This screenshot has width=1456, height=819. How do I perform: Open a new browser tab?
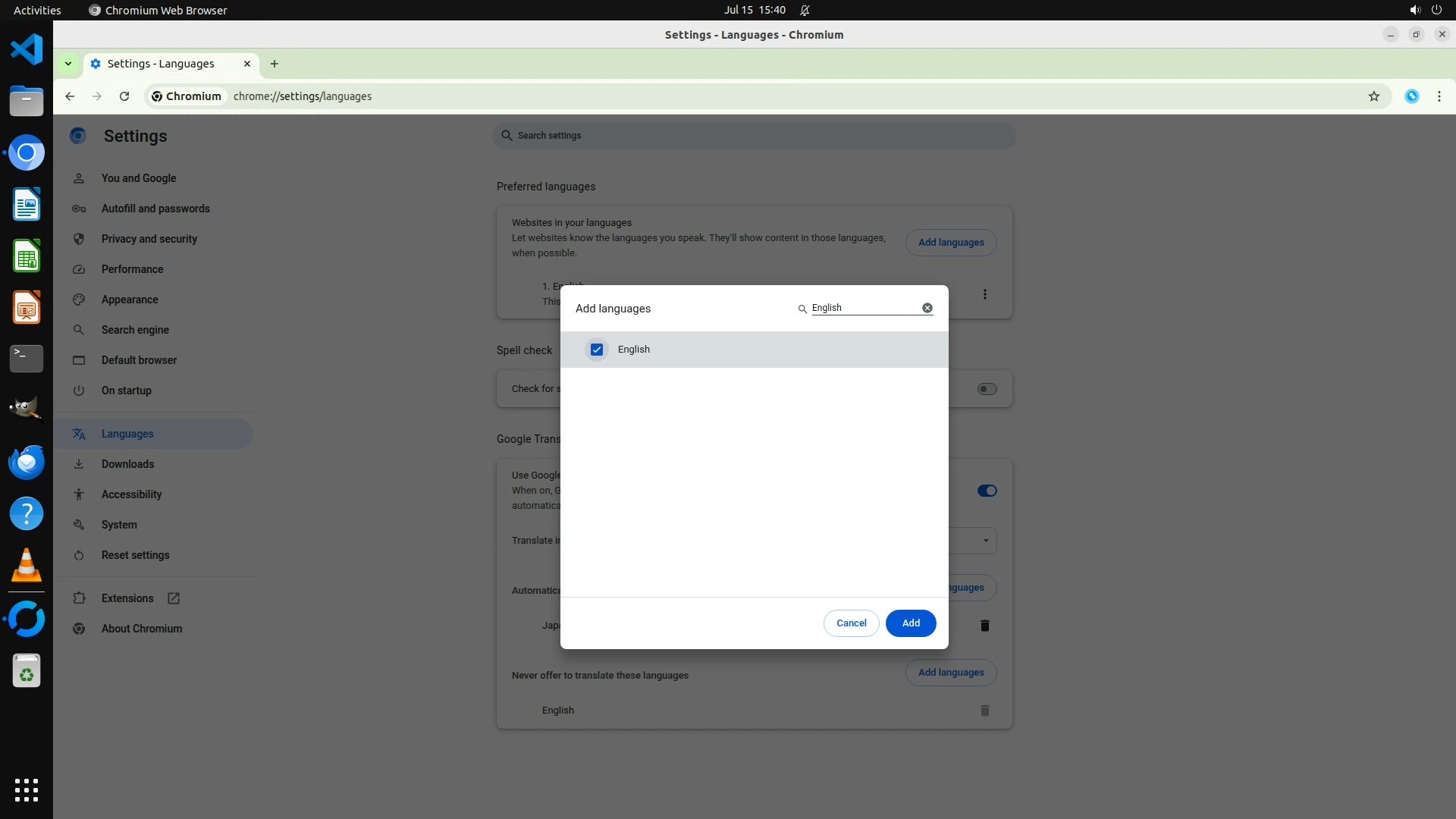(x=275, y=64)
